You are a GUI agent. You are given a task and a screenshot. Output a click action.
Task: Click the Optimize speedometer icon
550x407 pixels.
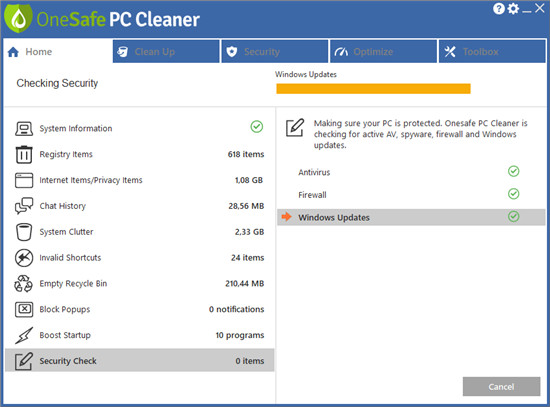pyautogui.click(x=341, y=52)
